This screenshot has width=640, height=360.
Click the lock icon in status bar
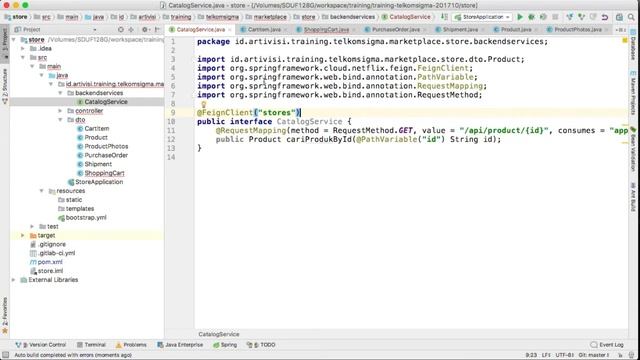pyautogui.click(x=620, y=355)
